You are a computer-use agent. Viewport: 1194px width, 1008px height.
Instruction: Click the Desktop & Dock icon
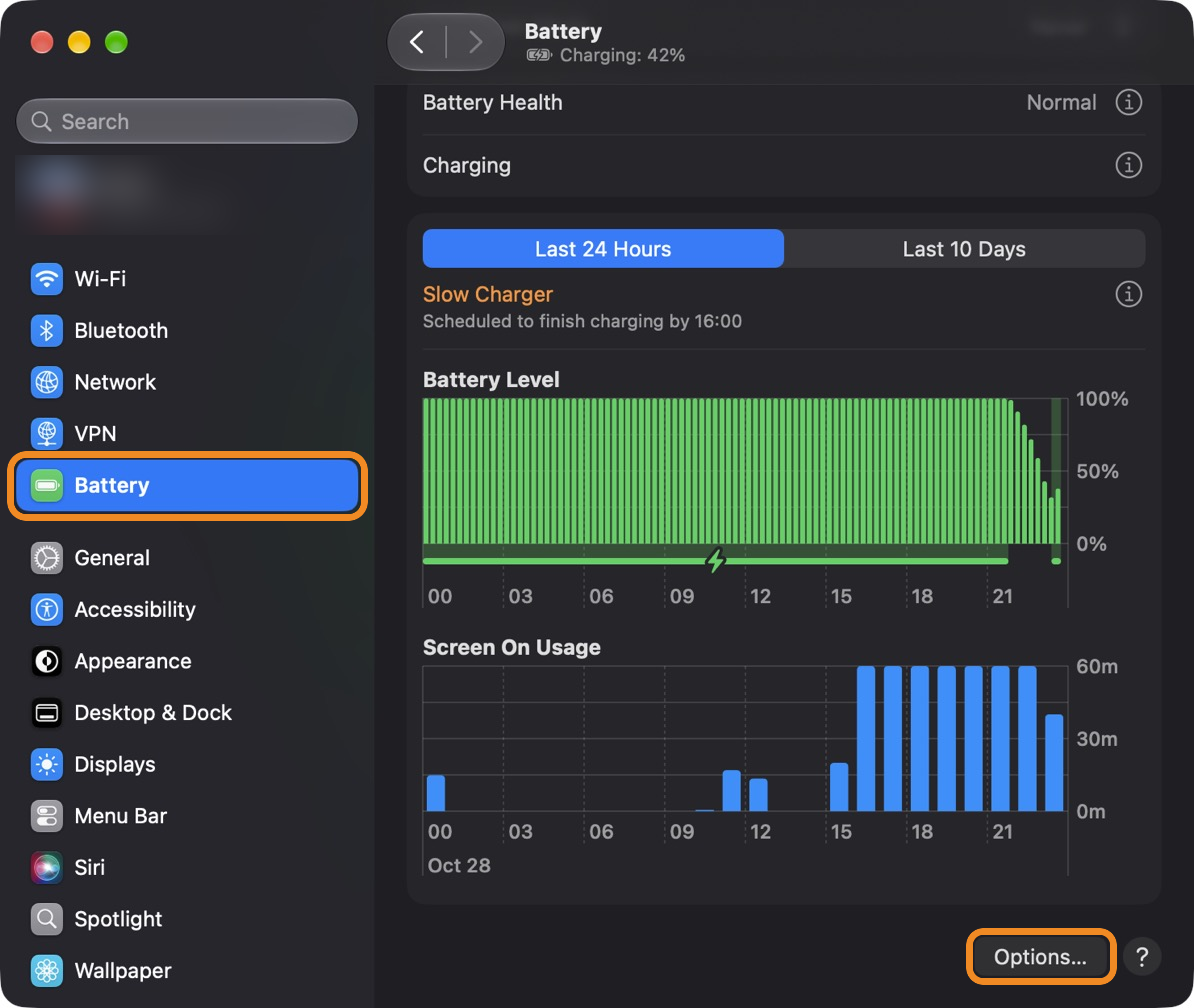[x=46, y=713]
